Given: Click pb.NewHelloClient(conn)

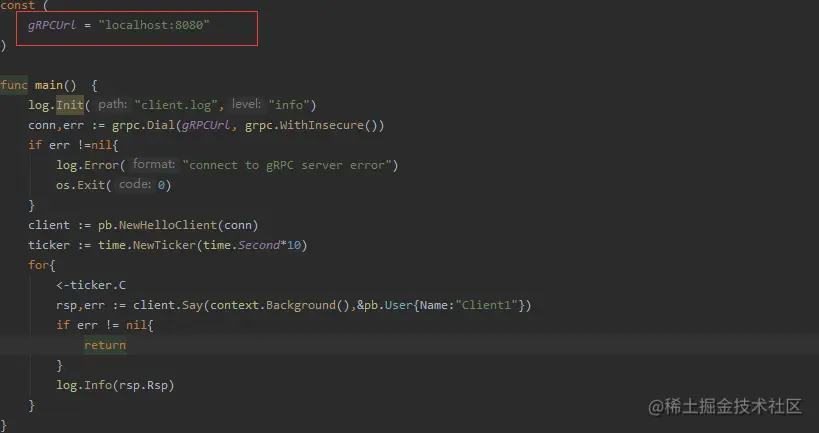Looking at the screenshot, I should [x=178, y=225].
